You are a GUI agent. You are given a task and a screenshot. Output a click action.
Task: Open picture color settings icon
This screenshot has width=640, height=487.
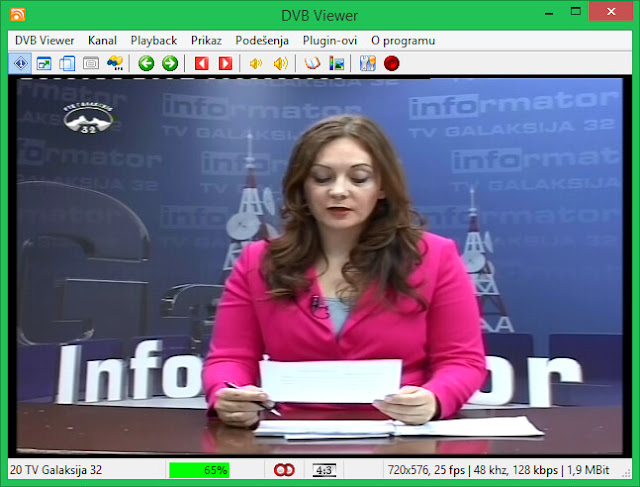pyautogui.click(x=337, y=63)
